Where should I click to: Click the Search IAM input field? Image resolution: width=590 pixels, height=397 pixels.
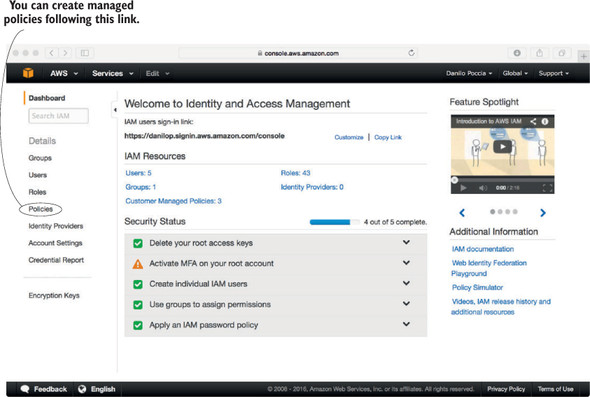[x=58, y=116]
